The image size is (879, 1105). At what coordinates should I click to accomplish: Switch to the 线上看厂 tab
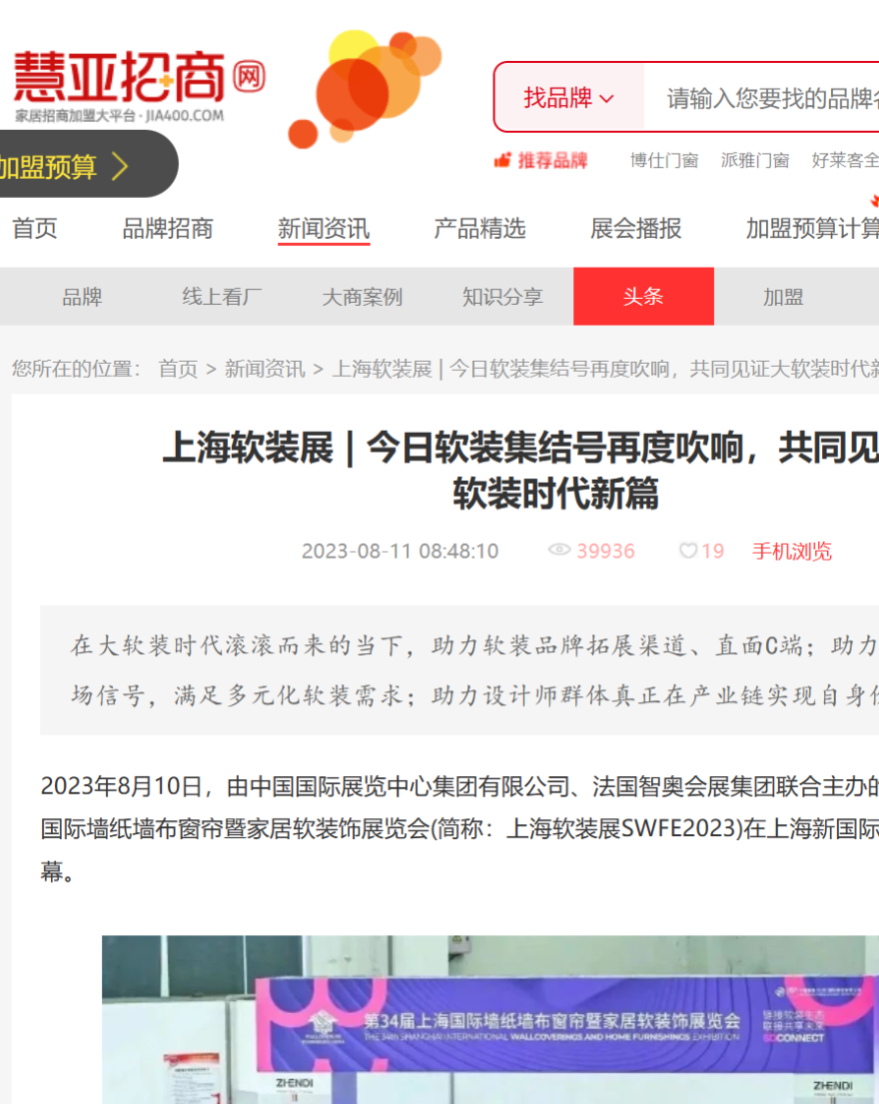222,297
